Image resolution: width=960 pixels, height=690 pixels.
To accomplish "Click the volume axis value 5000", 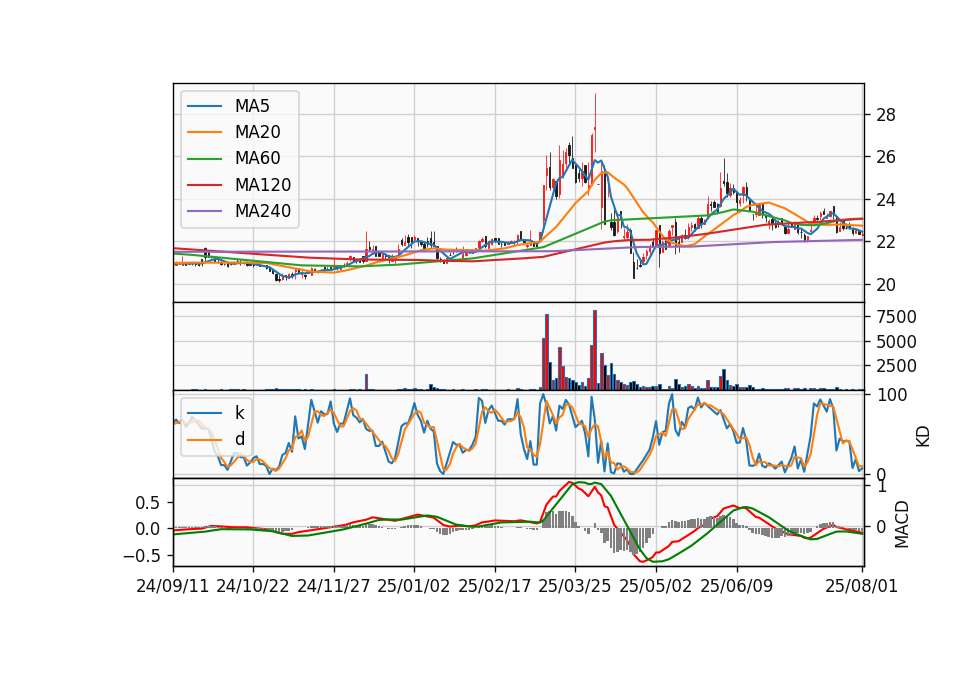I will (x=896, y=342).
